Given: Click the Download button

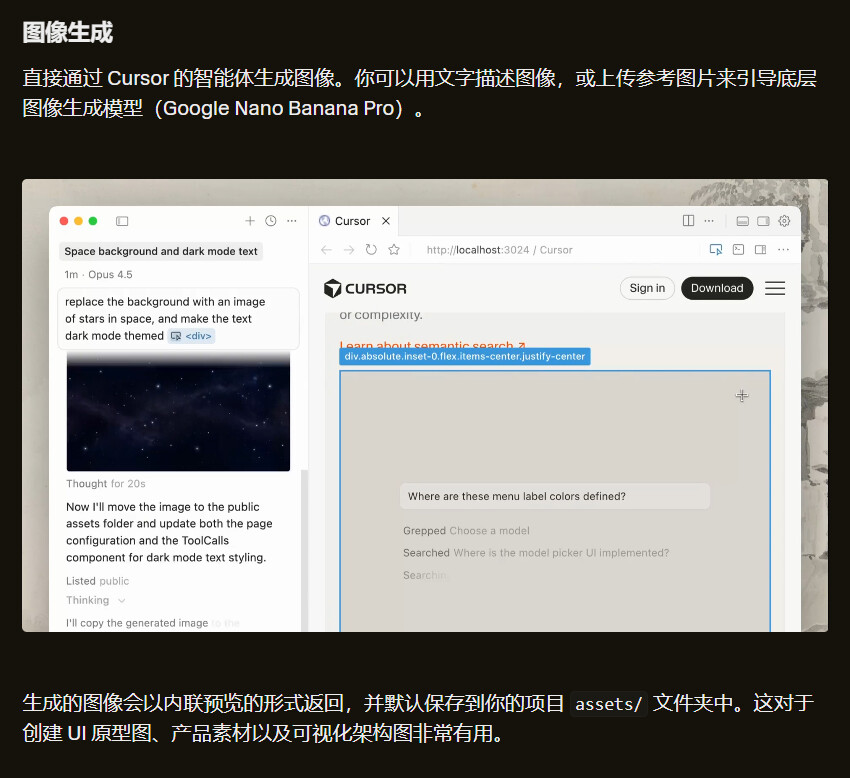Looking at the screenshot, I should tap(717, 288).
